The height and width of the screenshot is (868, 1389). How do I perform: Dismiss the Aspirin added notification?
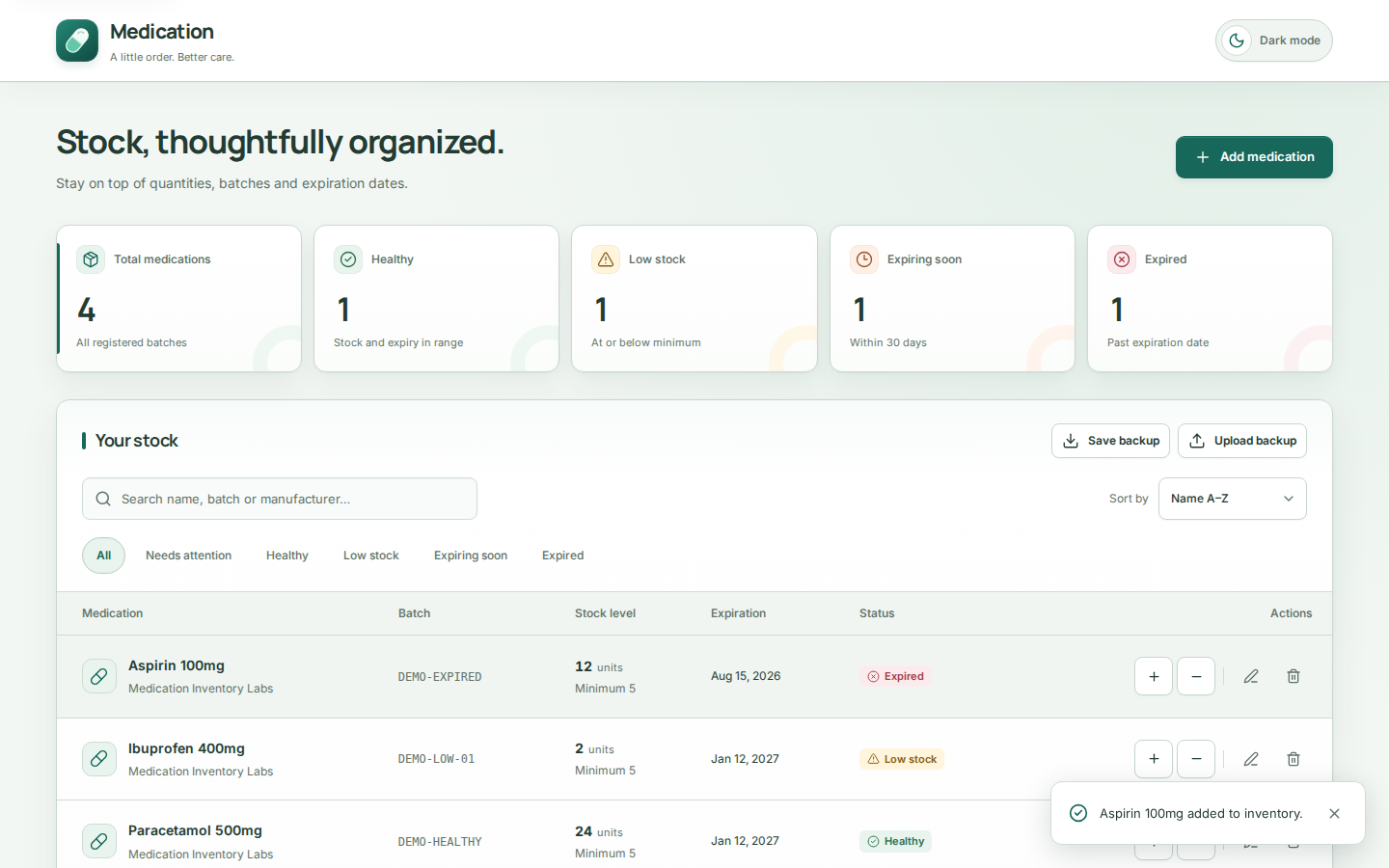tap(1334, 813)
